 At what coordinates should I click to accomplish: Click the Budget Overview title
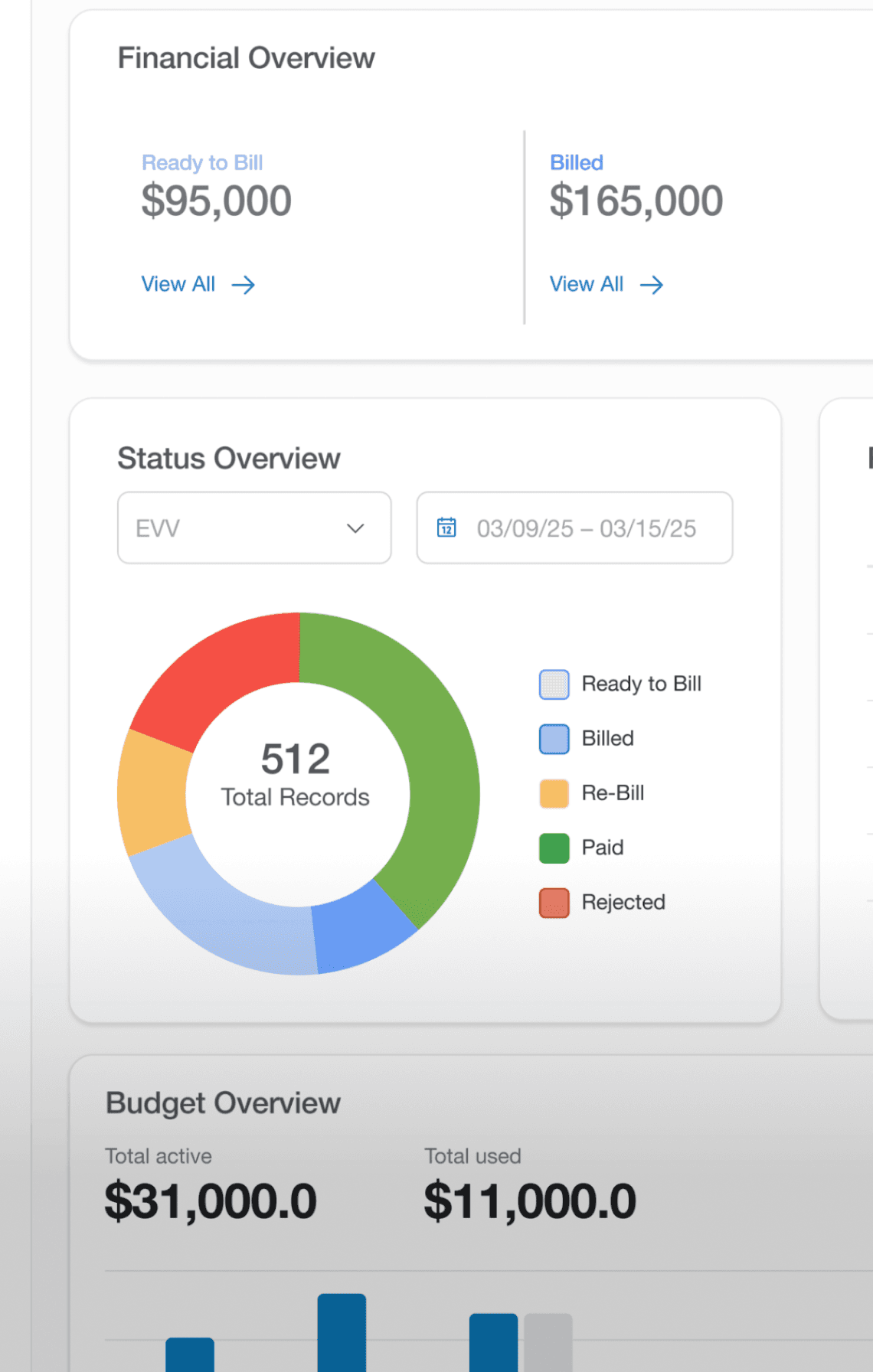tap(223, 1103)
